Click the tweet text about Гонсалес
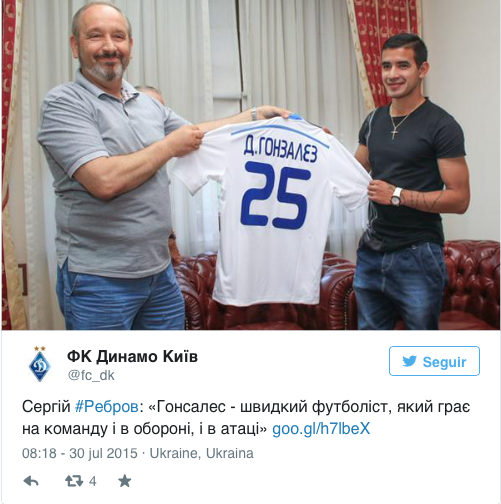The width and height of the screenshot is (501, 504). (x=246, y=418)
